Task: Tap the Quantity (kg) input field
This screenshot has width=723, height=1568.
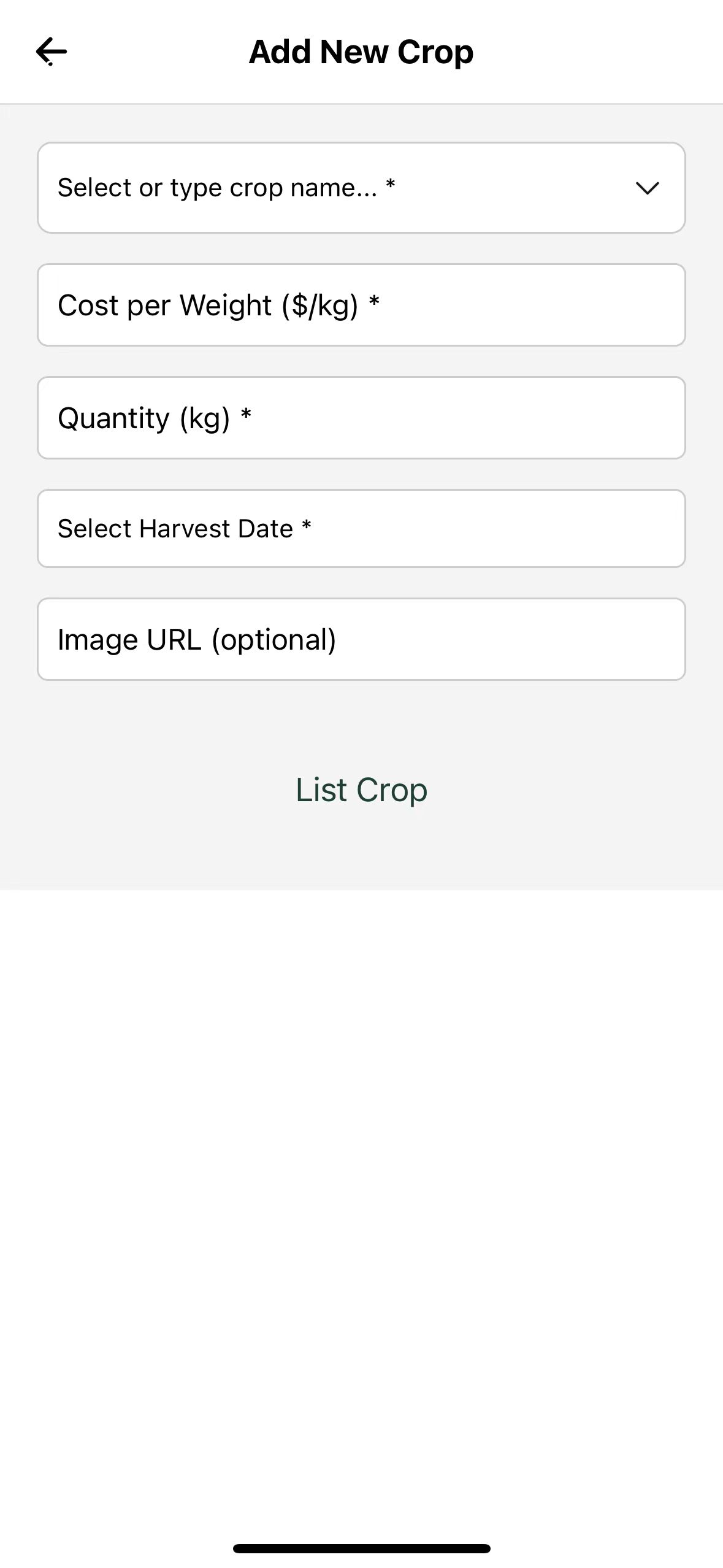Action: click(361, 418)
